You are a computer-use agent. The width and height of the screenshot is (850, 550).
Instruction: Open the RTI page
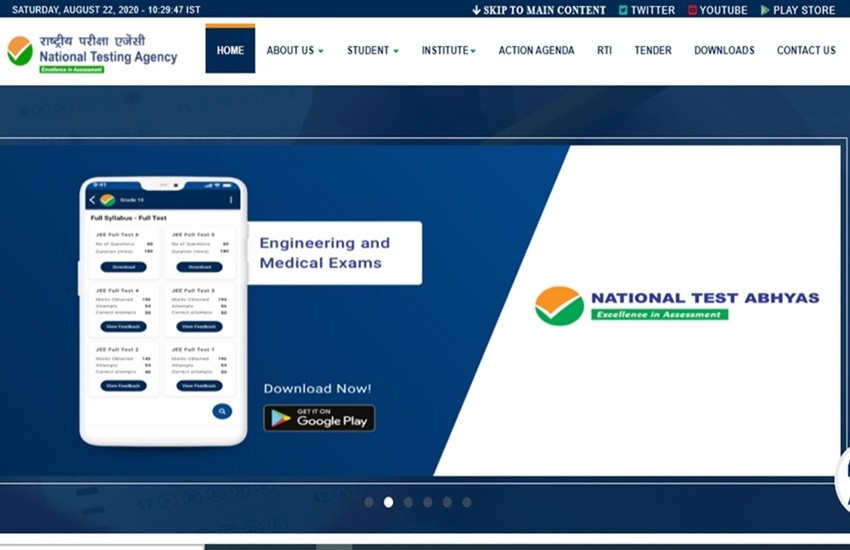(604, 51)
